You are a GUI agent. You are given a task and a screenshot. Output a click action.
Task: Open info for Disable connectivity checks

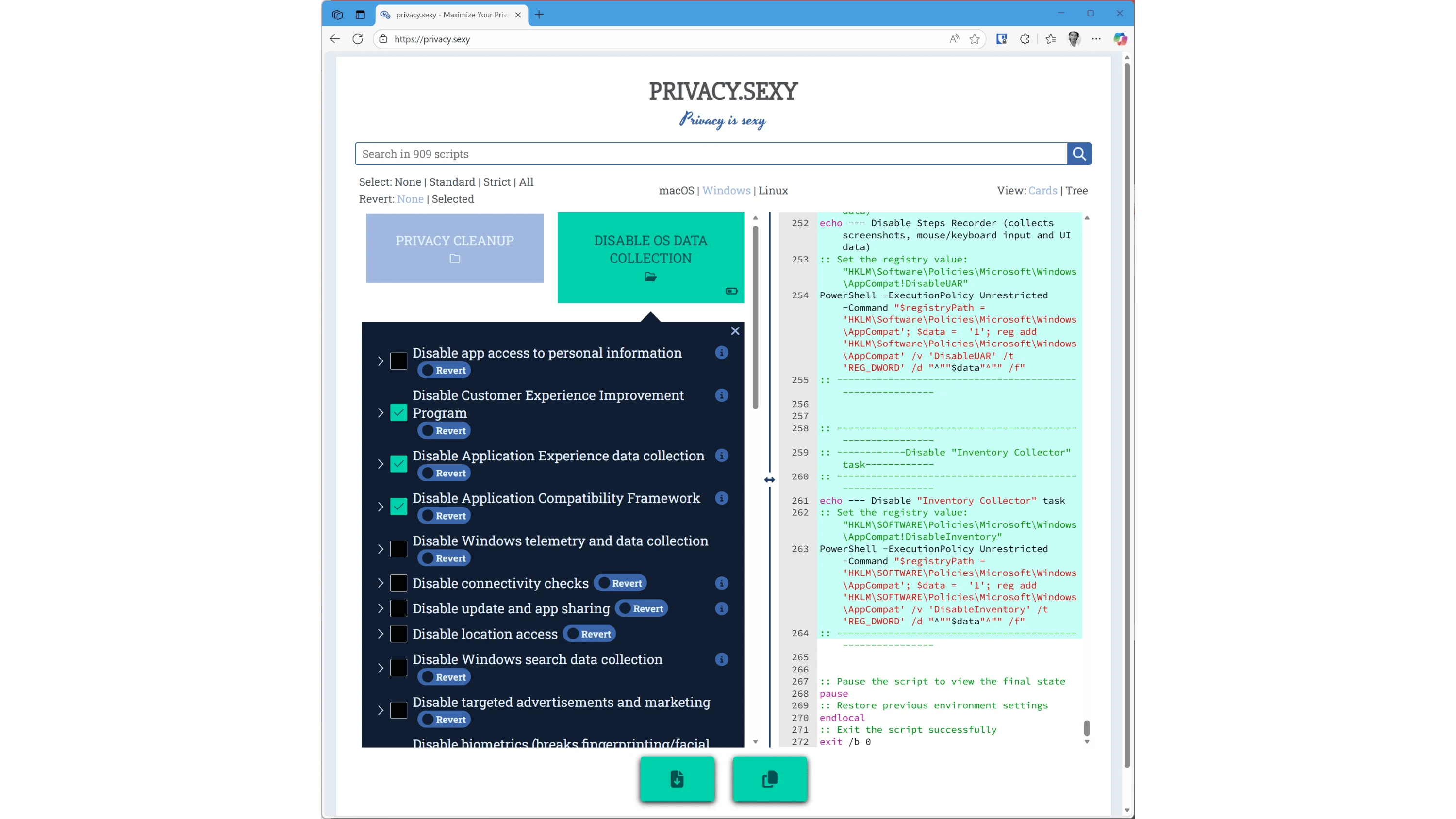pyautogui.click(x=721, y=583)
